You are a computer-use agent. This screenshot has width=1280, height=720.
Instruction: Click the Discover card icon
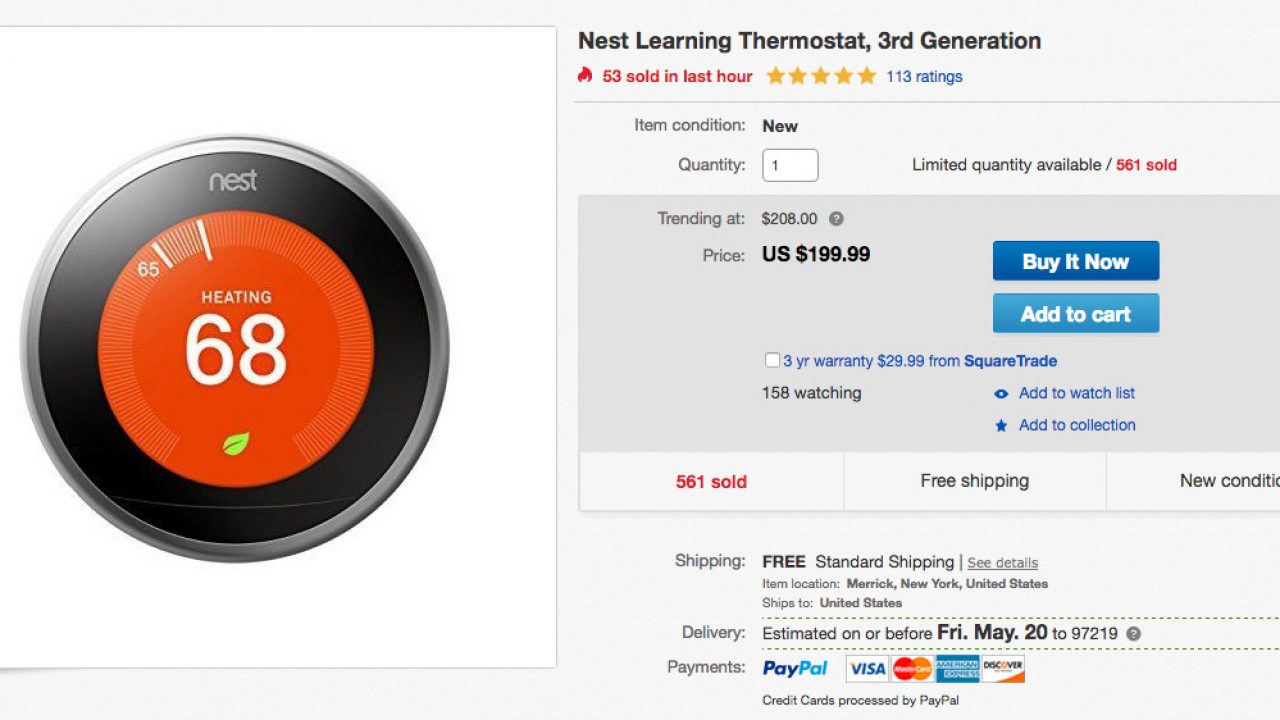[1003, 668]
